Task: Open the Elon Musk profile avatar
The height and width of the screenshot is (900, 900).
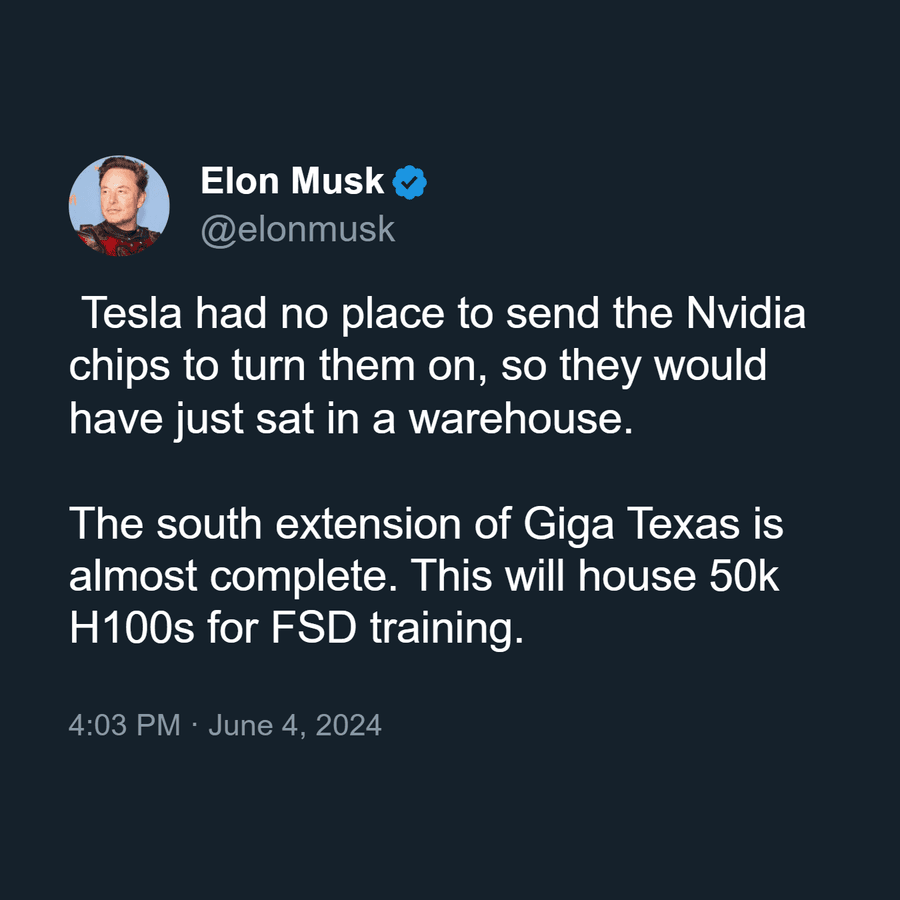Action: pos(119,205)
